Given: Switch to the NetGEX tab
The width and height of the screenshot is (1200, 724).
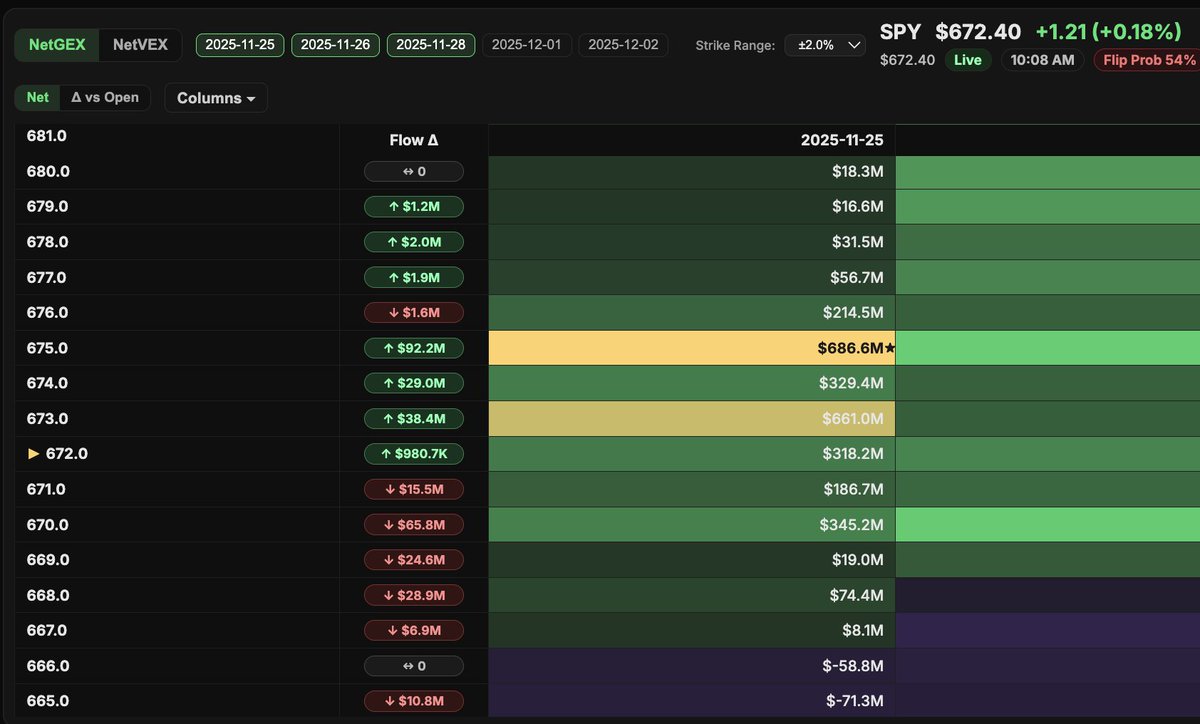Looking at the screenshot, I should click(58, 45).
